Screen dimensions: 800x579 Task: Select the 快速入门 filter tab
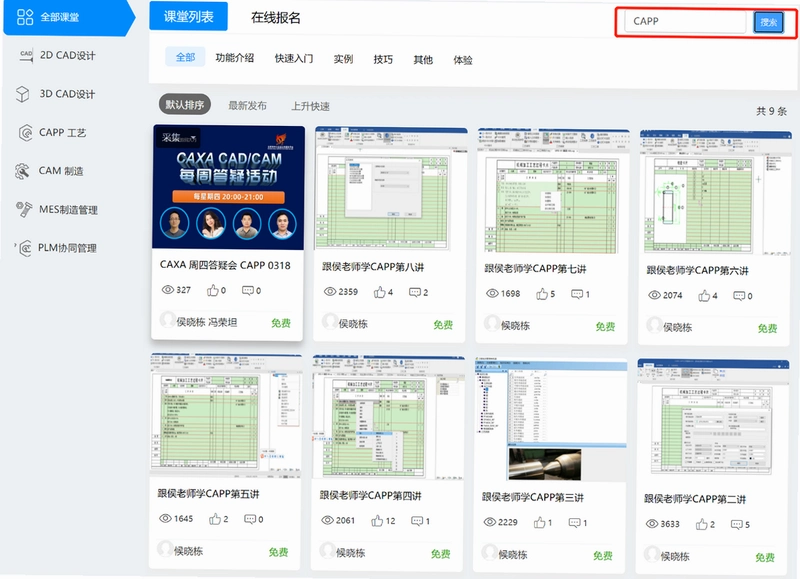tap(294, 59)
